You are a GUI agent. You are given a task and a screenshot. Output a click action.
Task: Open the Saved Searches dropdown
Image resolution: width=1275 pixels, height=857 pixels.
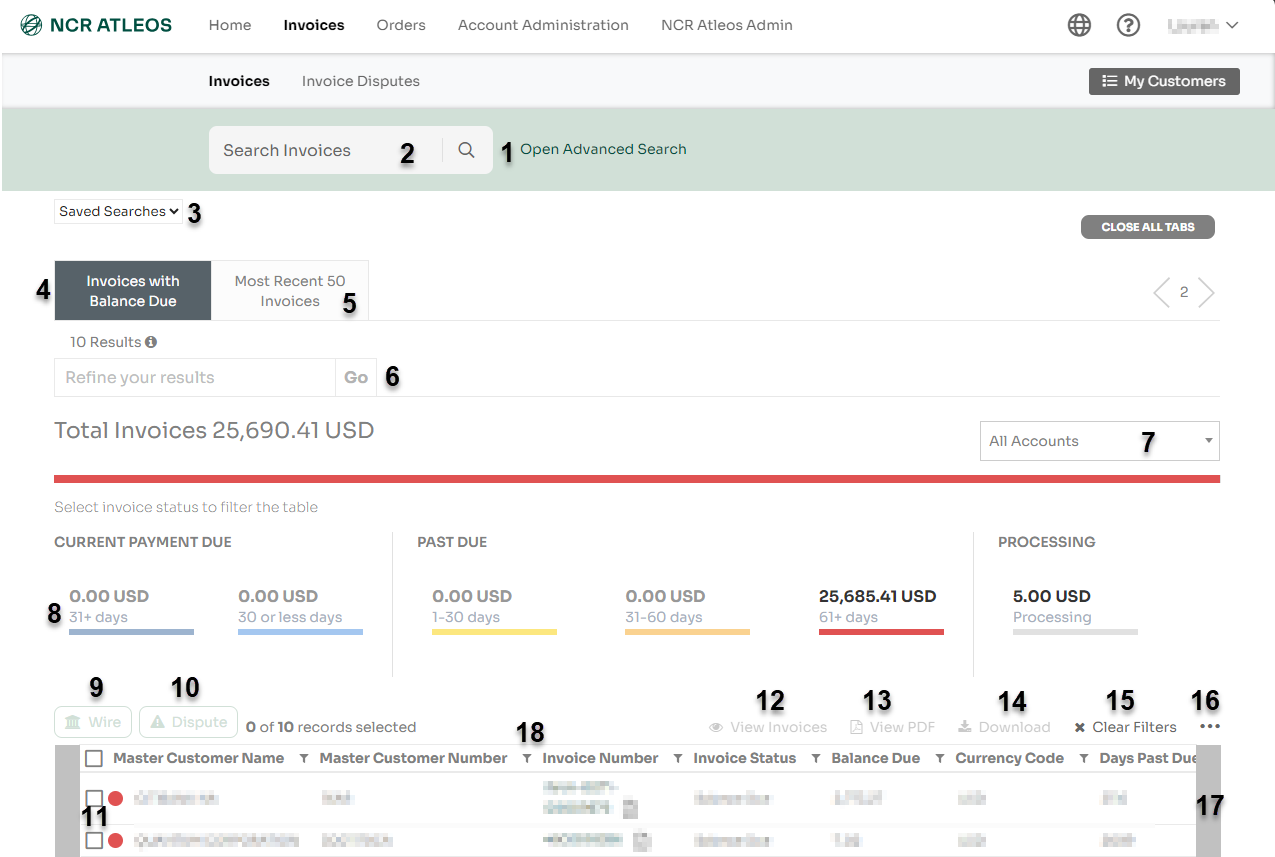118,211
